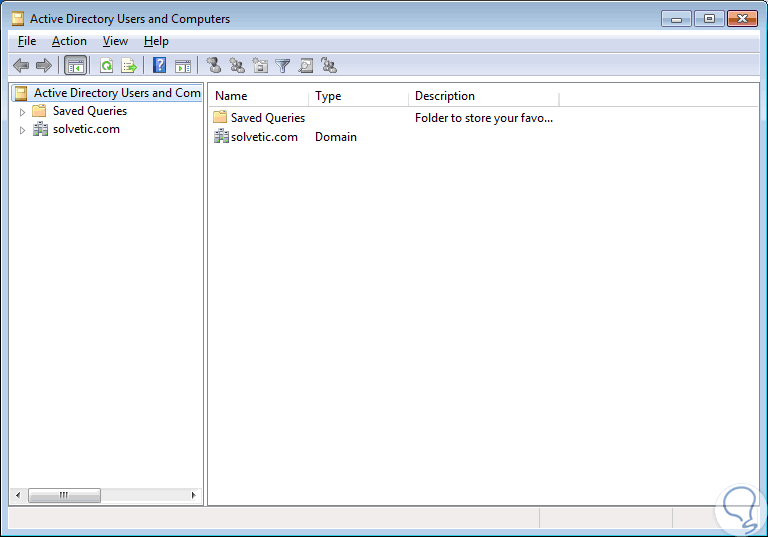The height and width of the screenshot is (537, 768).
Task: Open the File menu
Action: coord(27,41)
